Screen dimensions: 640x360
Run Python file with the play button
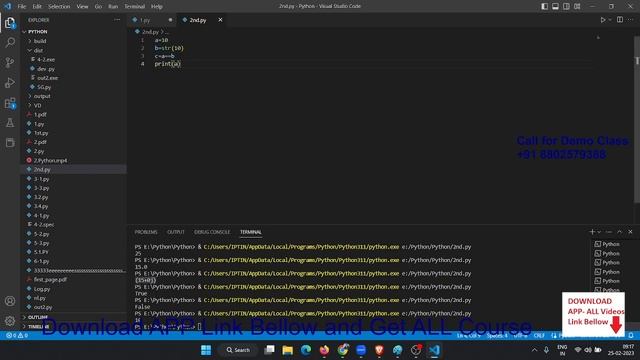click(602, 20)
